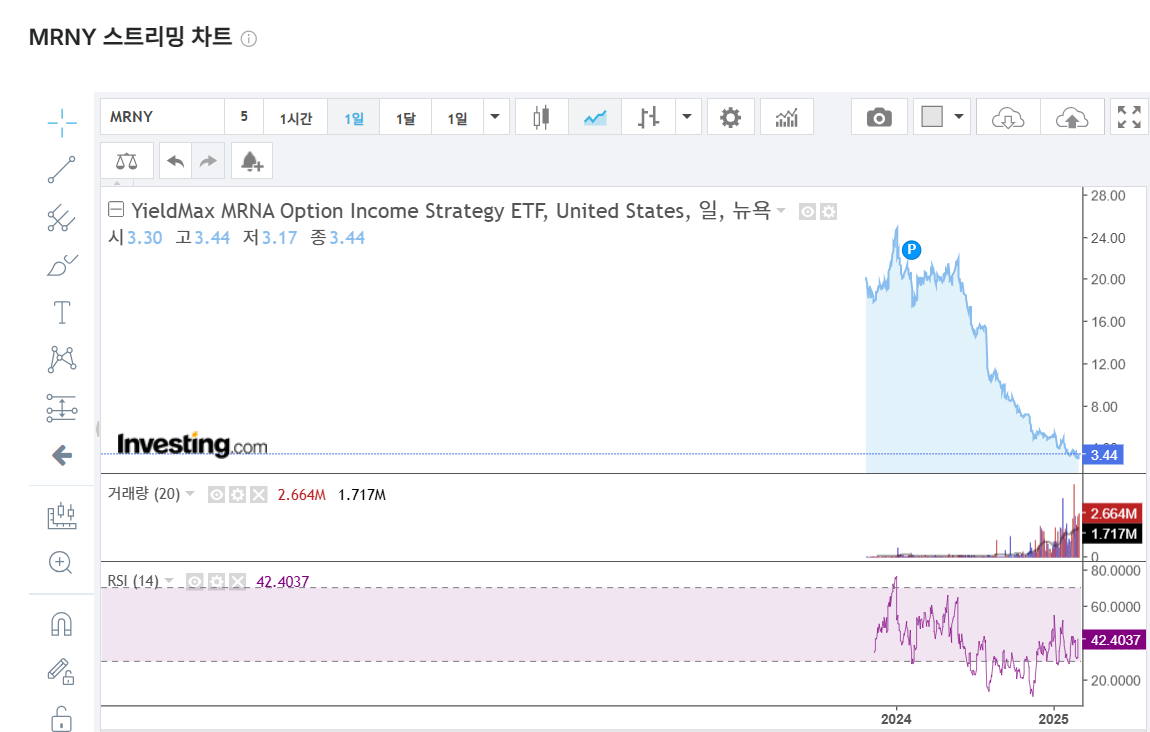Toggle lock all drawing tools padlock
The image size is (1150, 732).
pos(62,719)
